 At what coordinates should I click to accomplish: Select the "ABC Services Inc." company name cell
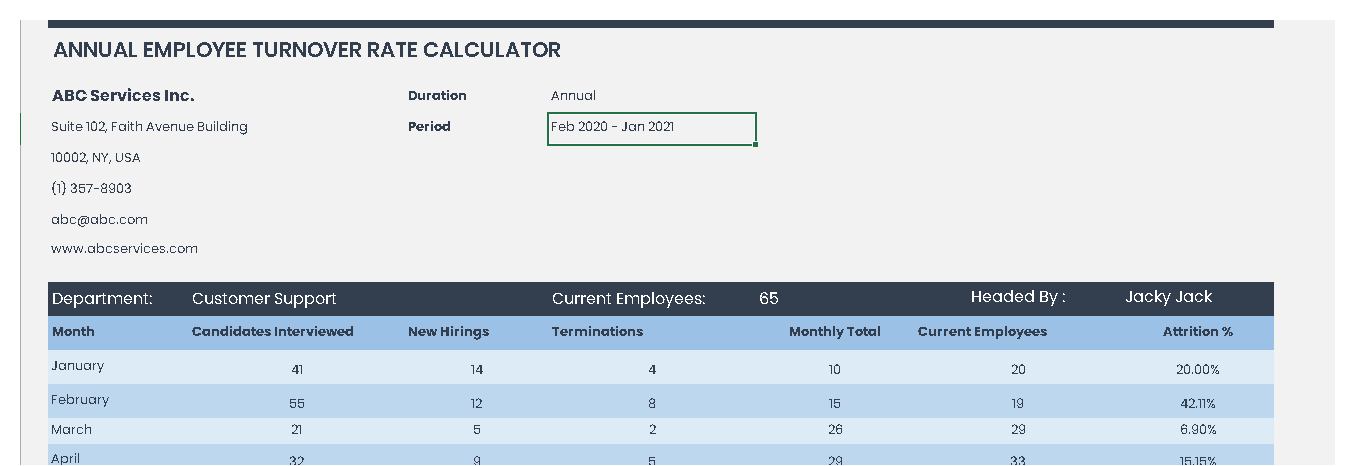(x=123, y=96)
